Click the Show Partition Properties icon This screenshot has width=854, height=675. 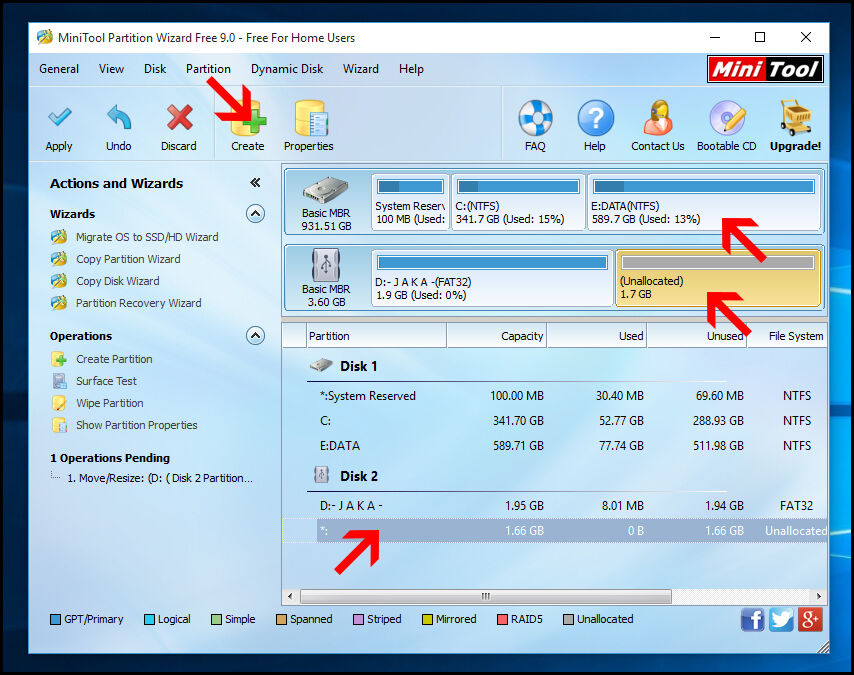pos(59,425)
